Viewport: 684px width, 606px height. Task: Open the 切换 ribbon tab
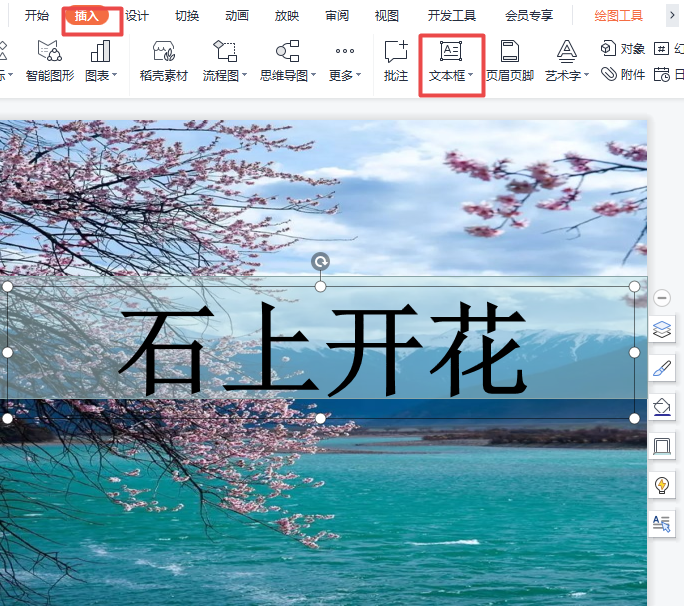[187, 16]
